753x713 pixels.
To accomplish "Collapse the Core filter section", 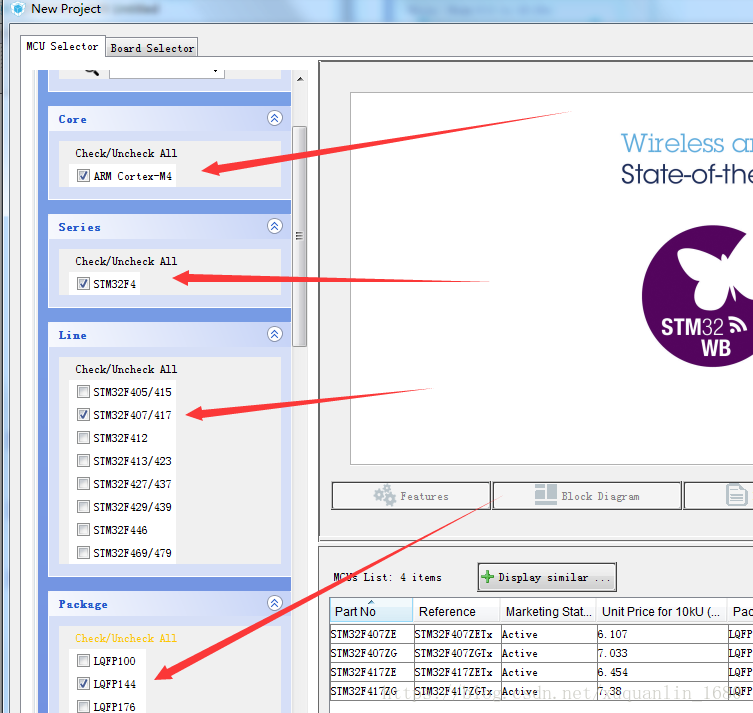I will 275,118.
